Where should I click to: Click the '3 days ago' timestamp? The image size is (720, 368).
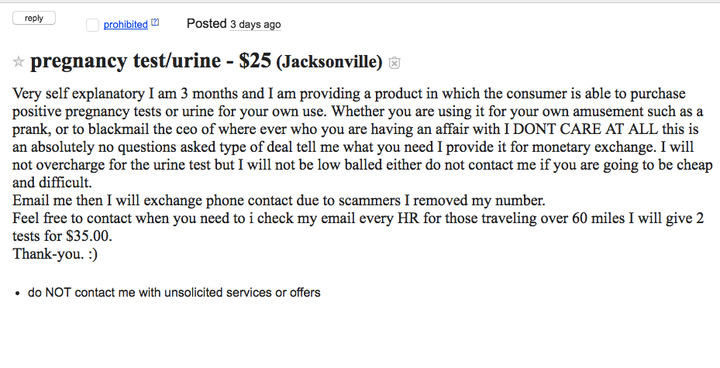(255, 24)
